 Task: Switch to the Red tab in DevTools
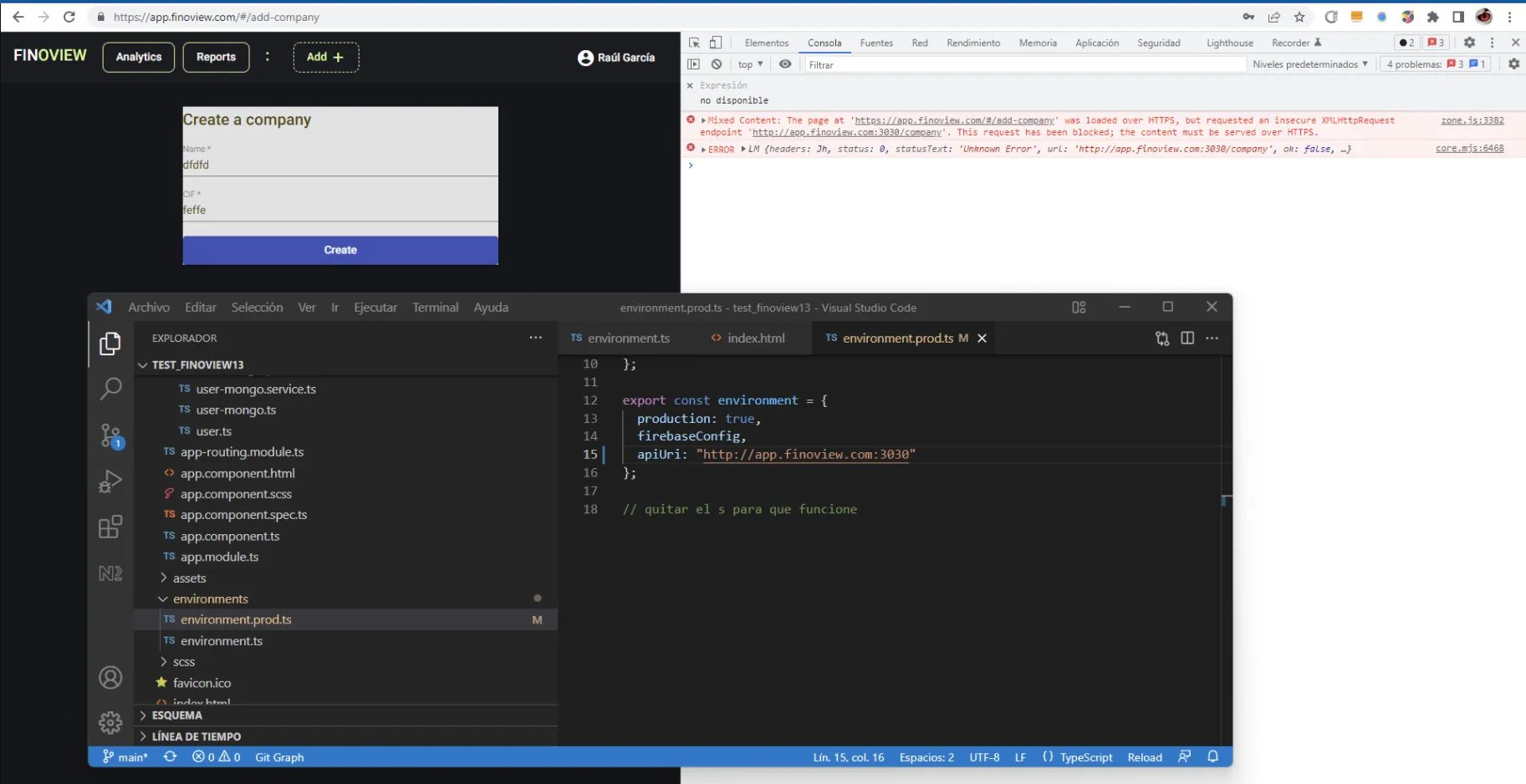(920, 43)
